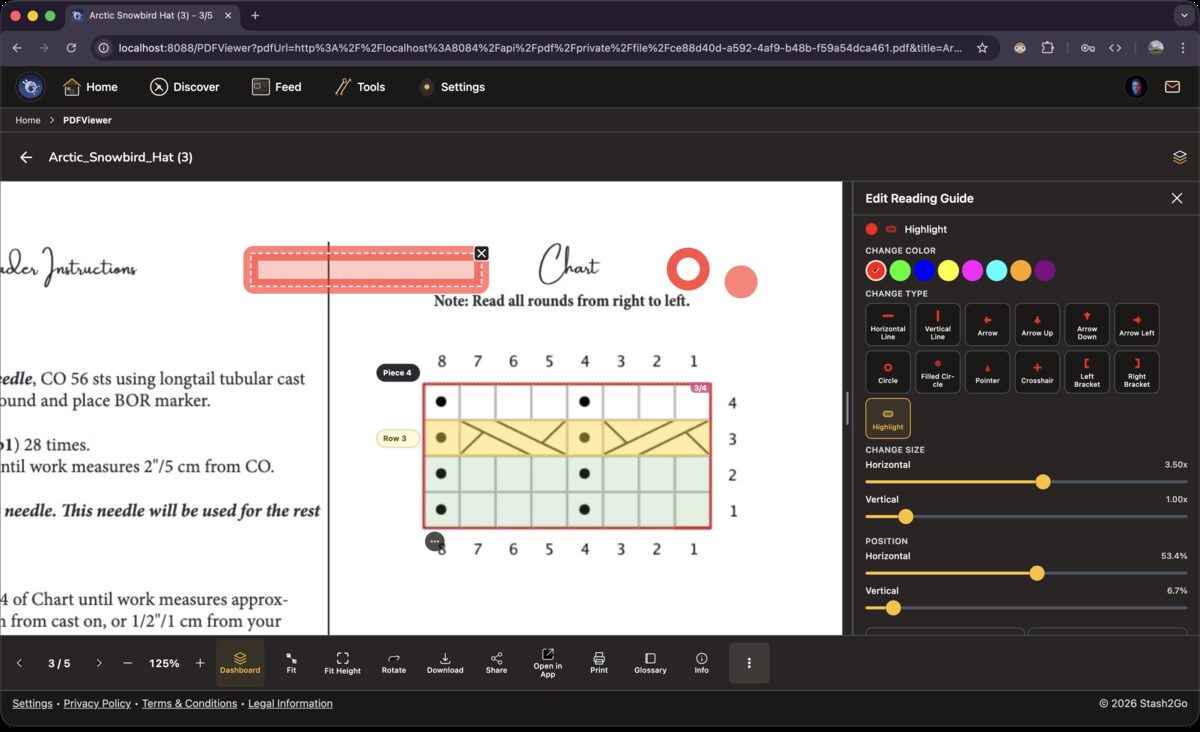Rotate the PDF page

tap(393, 662)
